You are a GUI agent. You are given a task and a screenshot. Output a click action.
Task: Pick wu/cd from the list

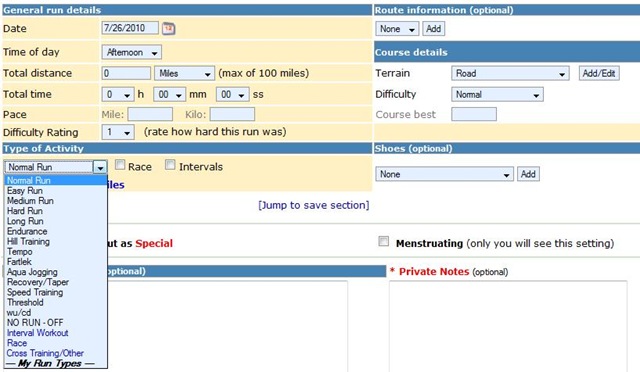click(x=56, y=313)
